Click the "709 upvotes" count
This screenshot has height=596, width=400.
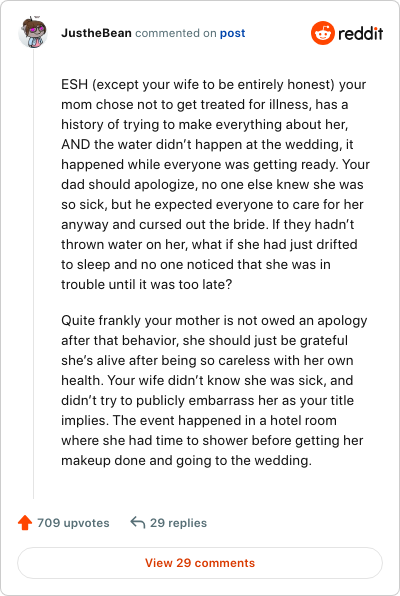click(73, 523)
